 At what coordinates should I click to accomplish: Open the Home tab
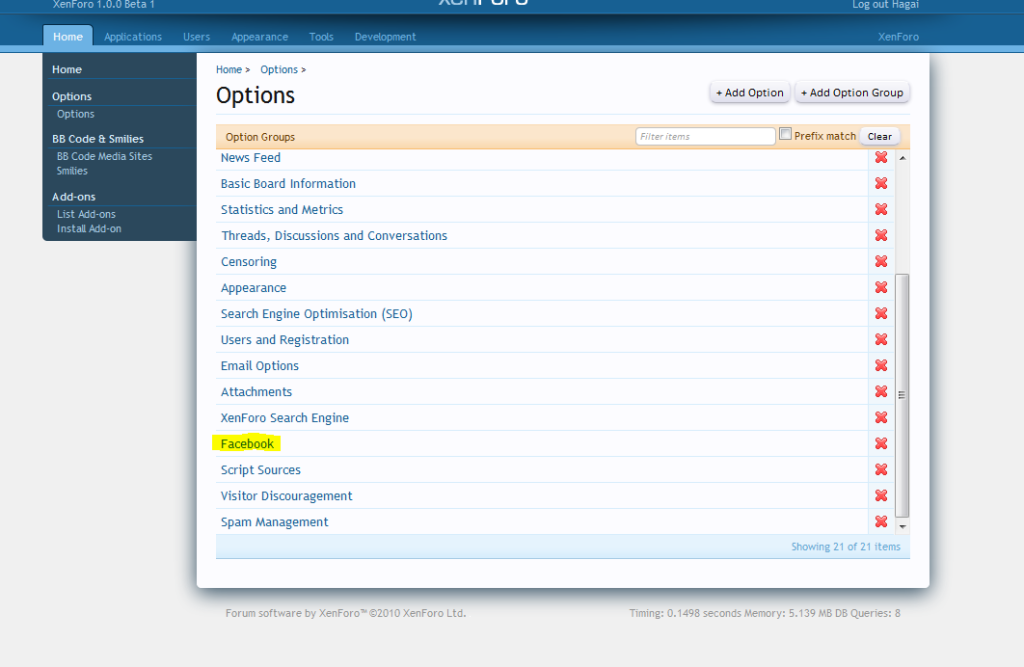[x=68, y=37]
